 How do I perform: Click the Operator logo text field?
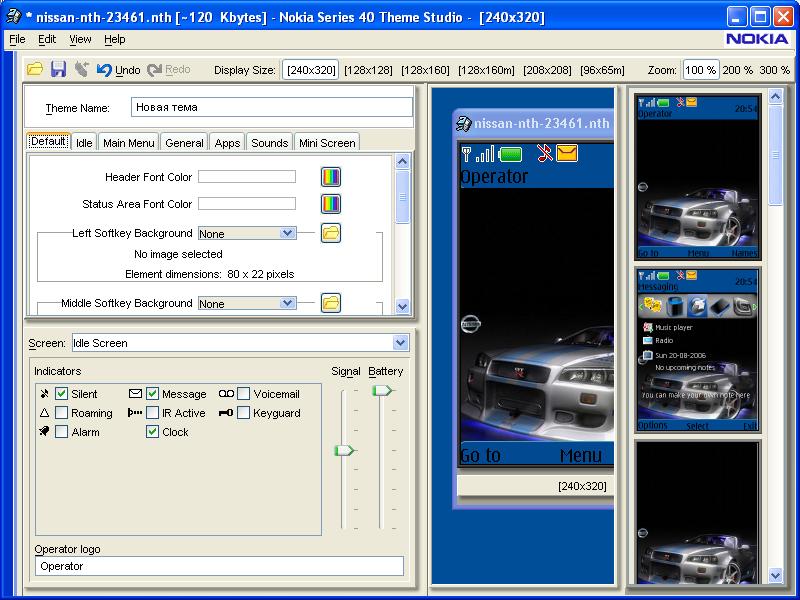point(219,566)
